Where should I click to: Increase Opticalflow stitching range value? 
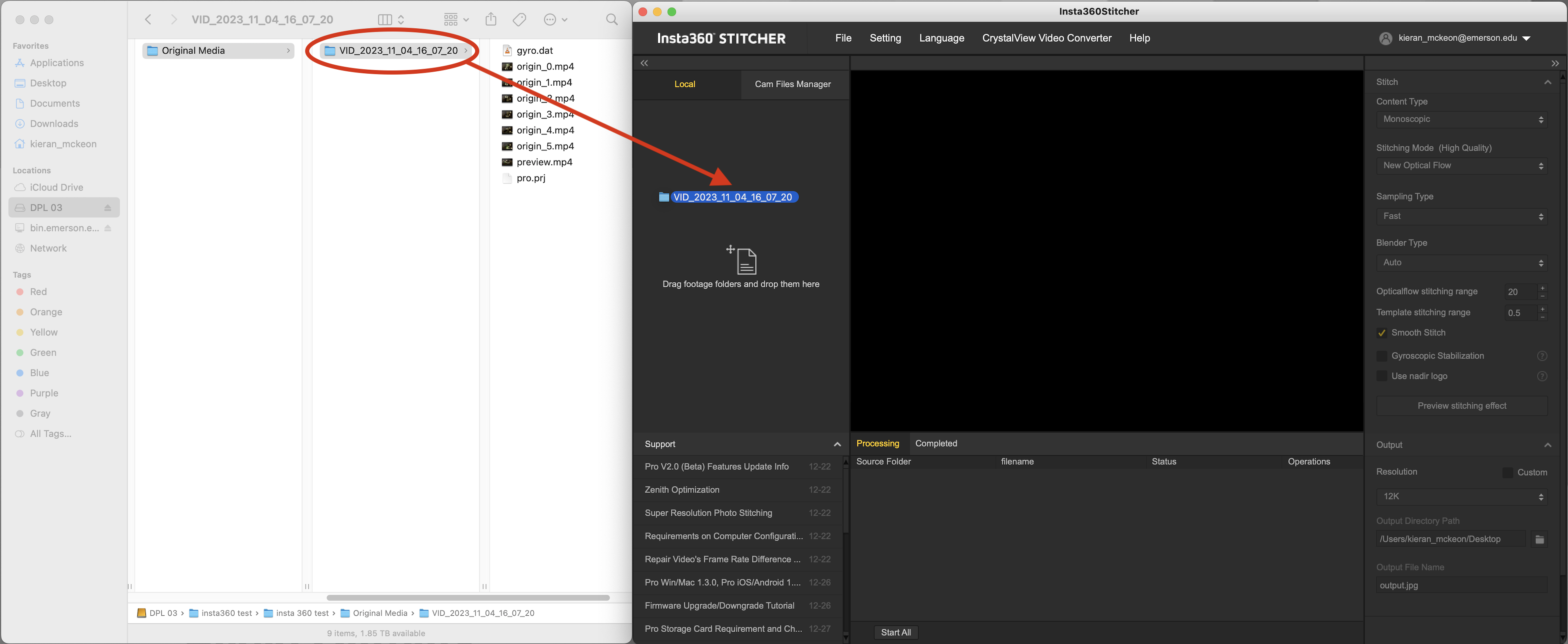[1542, 288]
